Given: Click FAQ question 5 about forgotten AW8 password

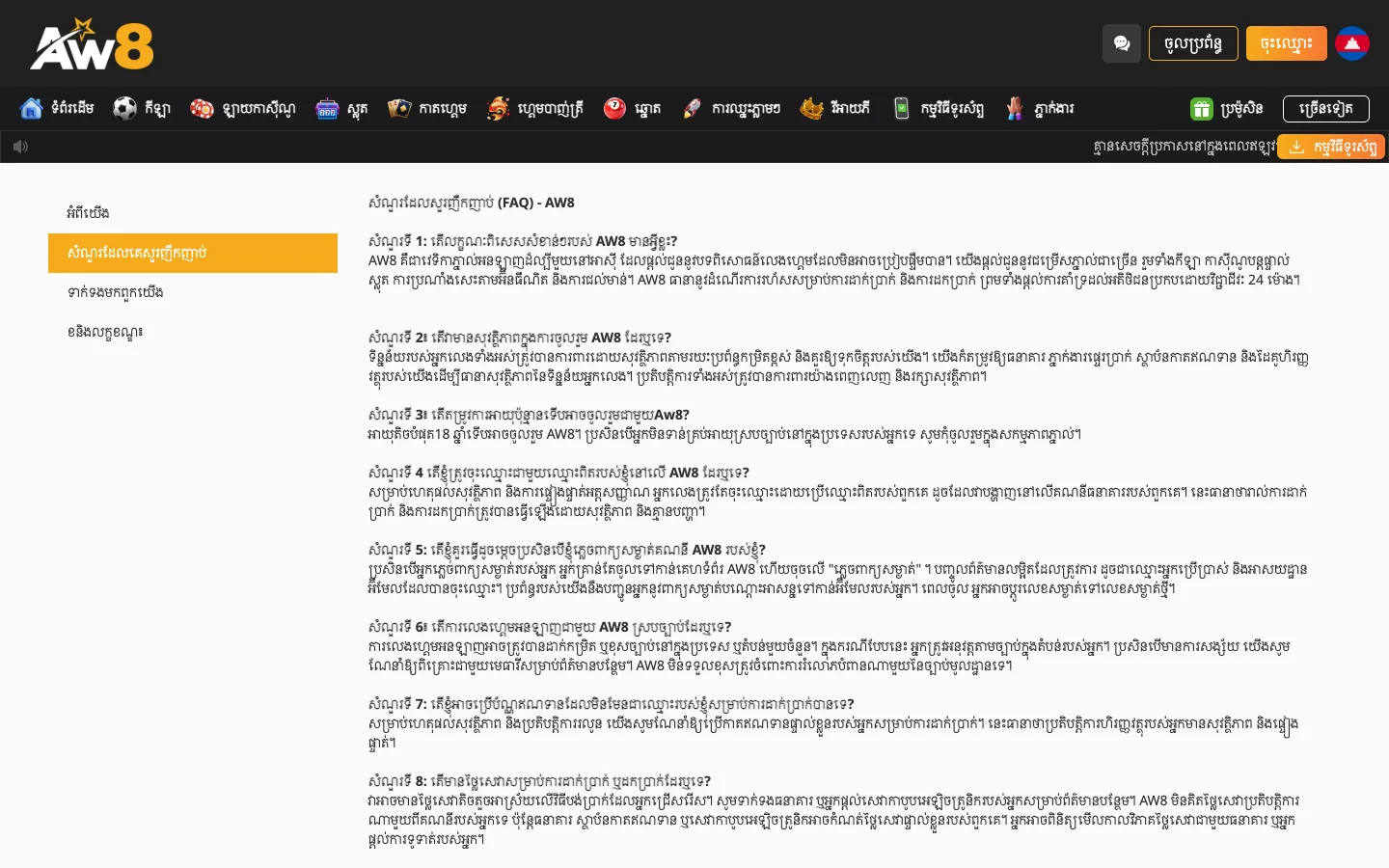Looking at the screenshot, I should pos(567,550).
